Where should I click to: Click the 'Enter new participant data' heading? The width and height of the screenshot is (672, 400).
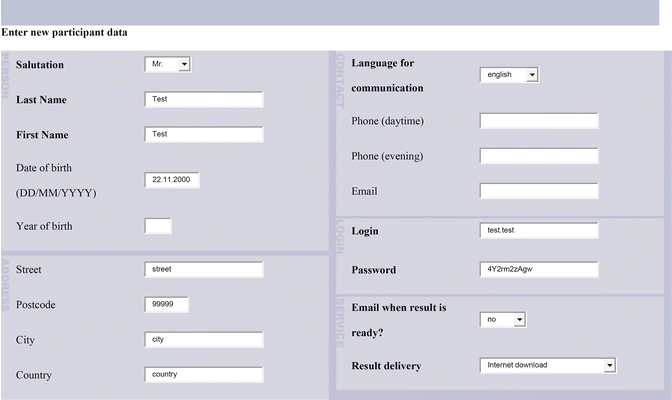pyautogui.click(x=65, y=32)
